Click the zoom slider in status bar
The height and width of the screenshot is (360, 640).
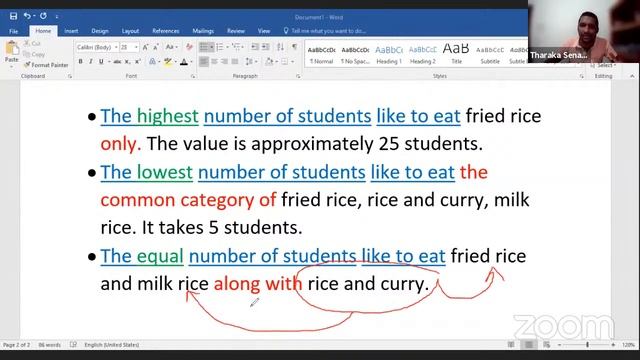point(587,345)
